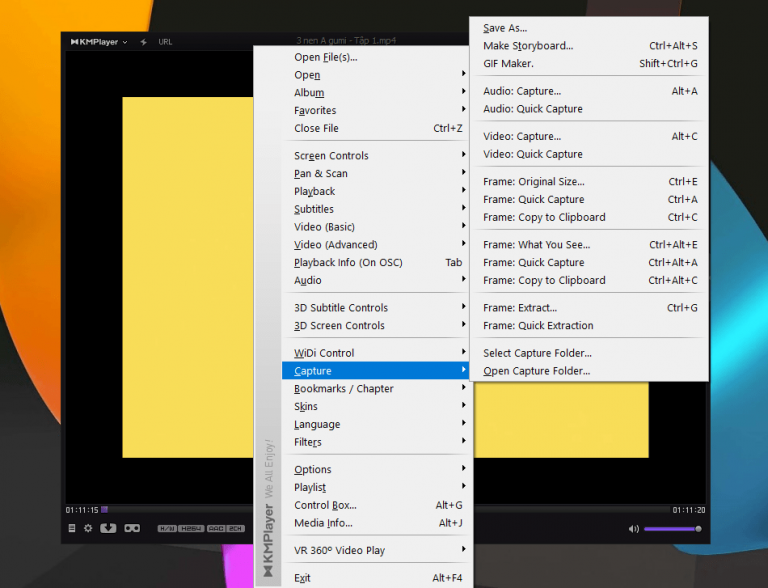Open the settings gear in control bar
Image resolution: width=768 pixels, height=588 pixels.
(88, 528)
